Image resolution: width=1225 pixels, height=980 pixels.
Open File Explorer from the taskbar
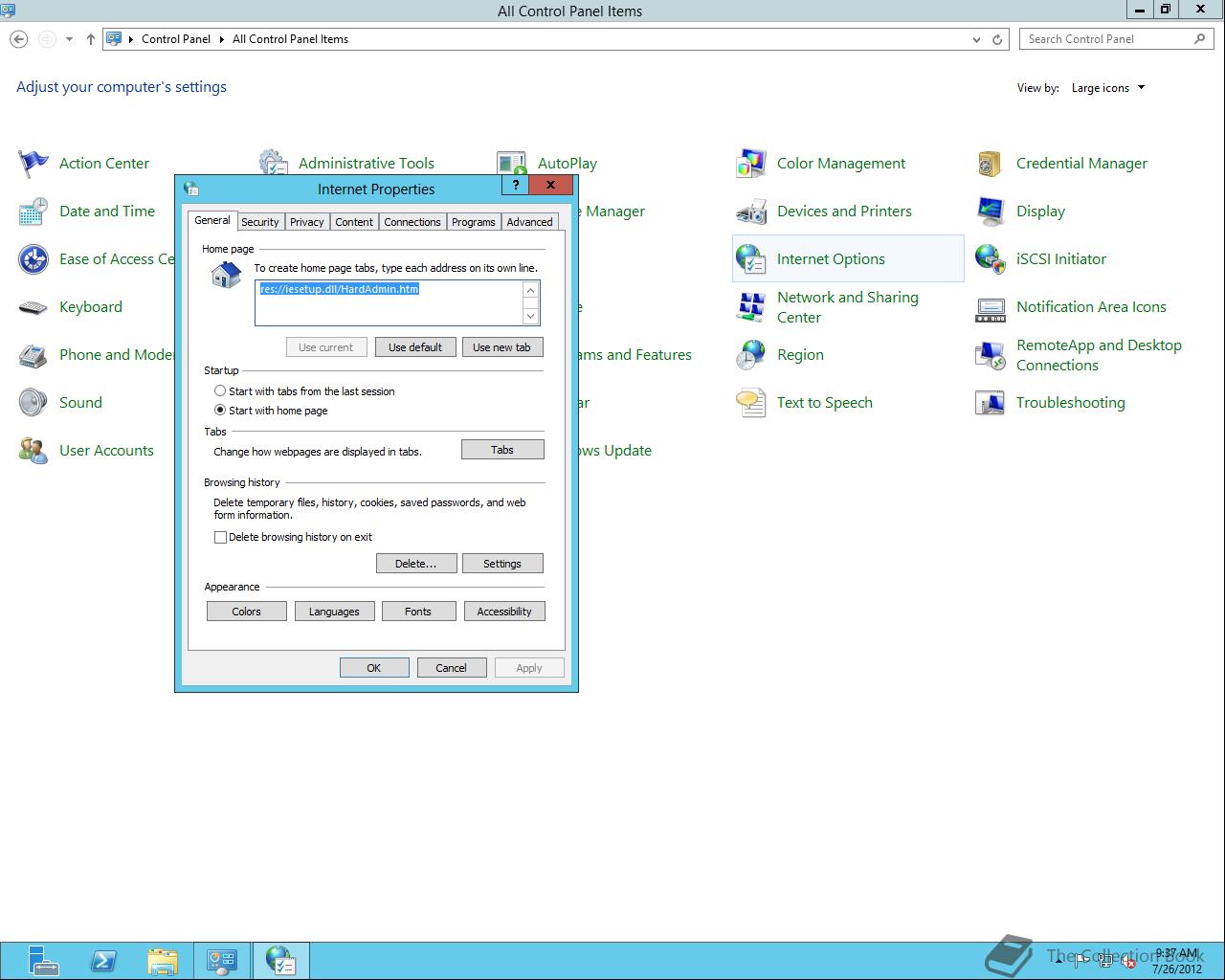163,960
